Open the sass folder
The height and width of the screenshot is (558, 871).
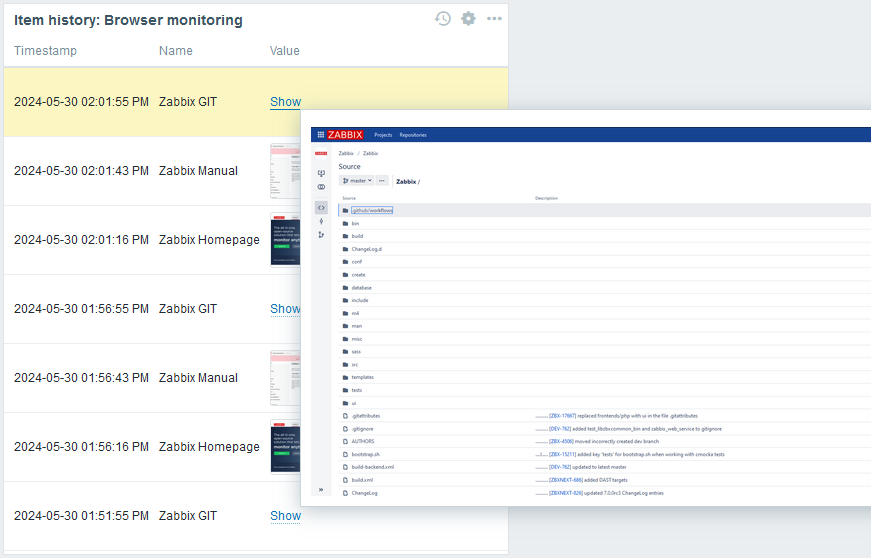[356, 351]
